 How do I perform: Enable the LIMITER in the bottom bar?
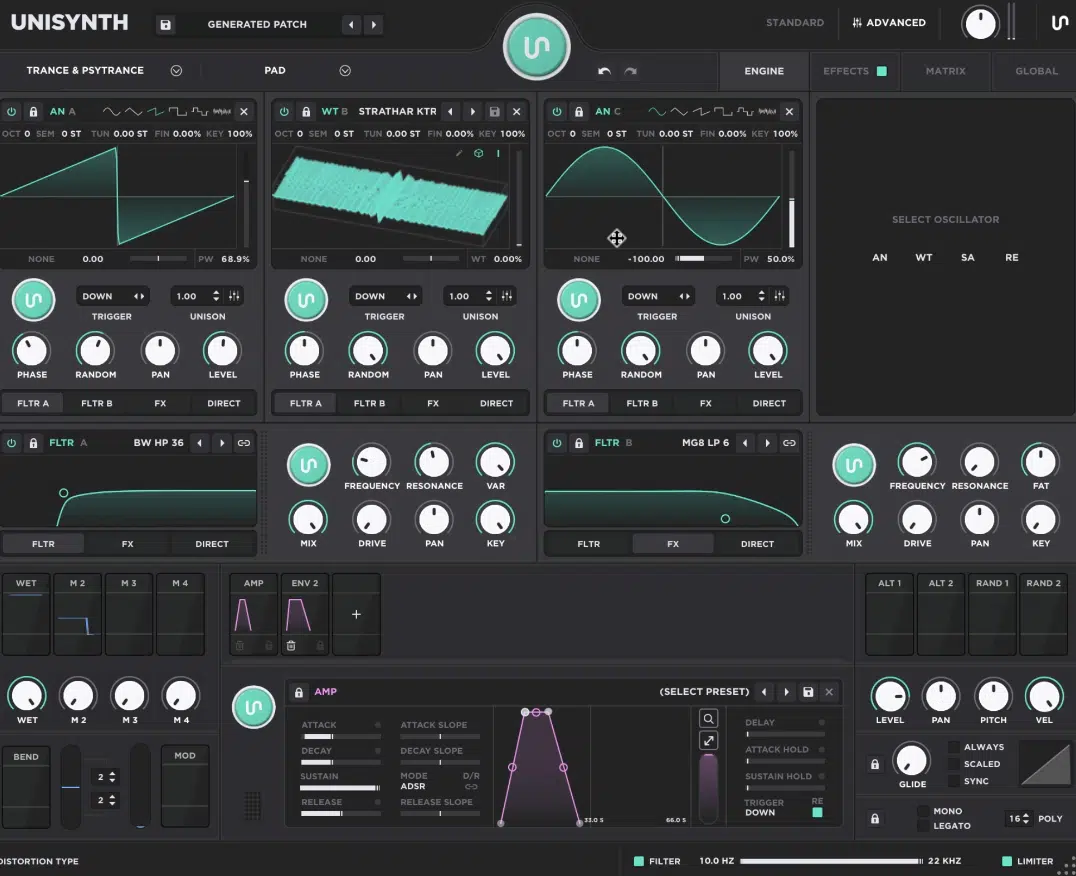[1006, 861]
